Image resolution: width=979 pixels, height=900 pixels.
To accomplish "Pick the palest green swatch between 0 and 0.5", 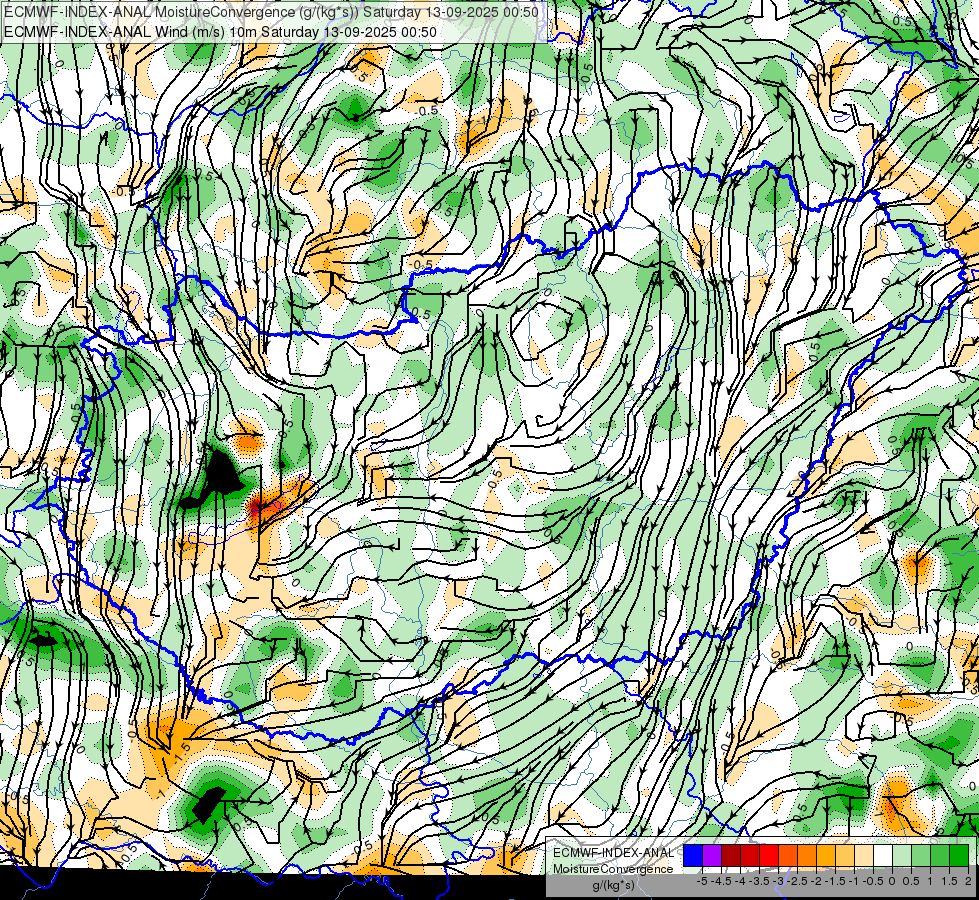I will coord(902,856).
